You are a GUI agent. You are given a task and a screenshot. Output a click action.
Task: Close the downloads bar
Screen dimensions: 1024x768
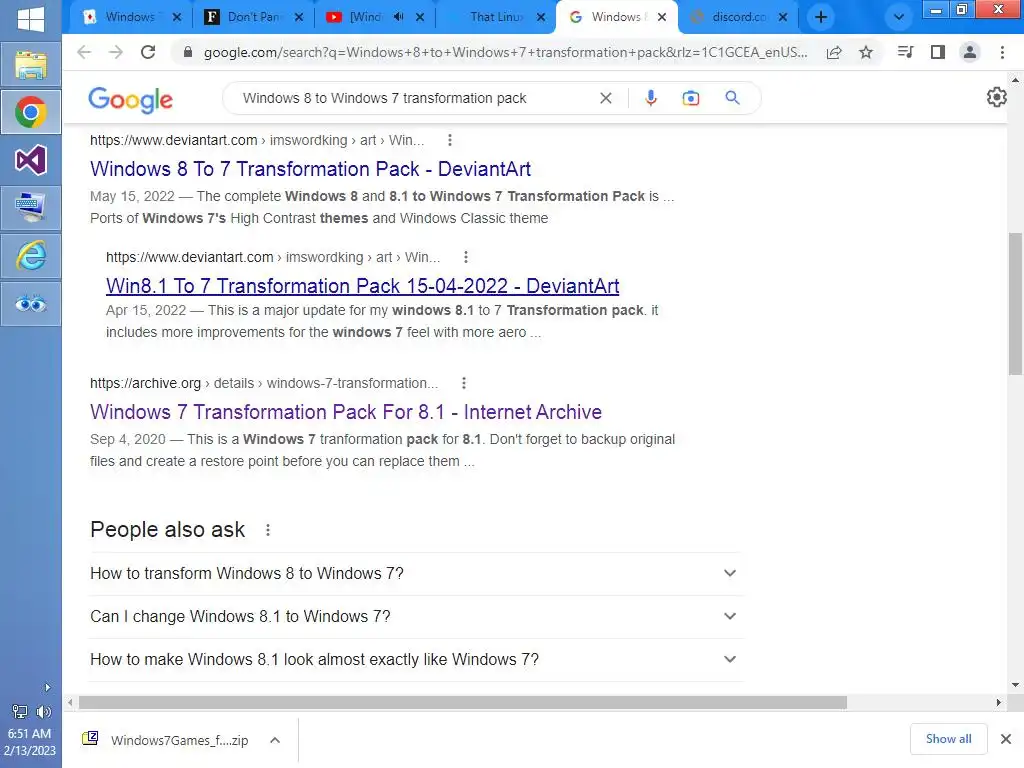[x=1006, y=739]
